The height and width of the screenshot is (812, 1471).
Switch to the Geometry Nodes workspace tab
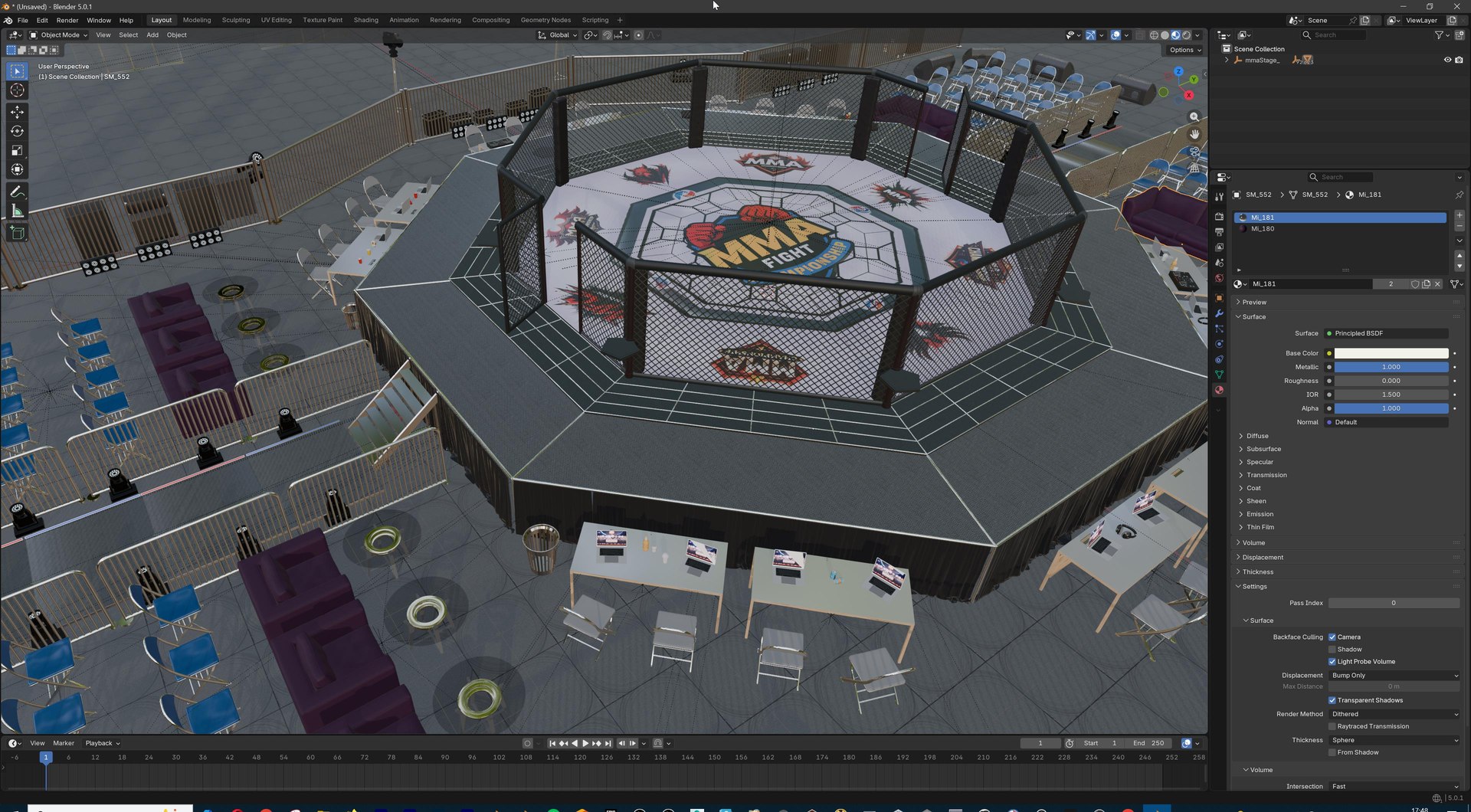545,20
